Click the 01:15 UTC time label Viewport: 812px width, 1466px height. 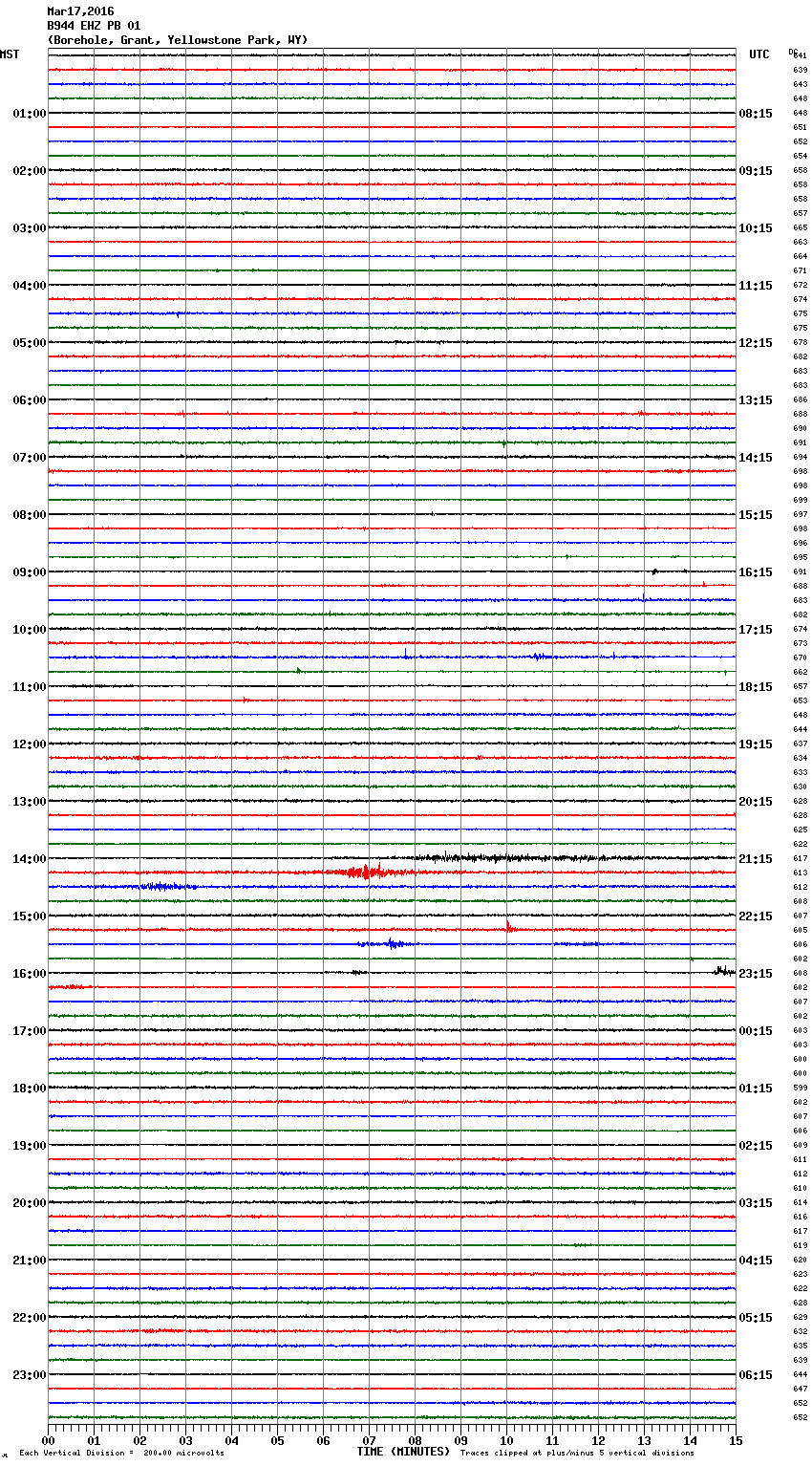pos(756,1089)
